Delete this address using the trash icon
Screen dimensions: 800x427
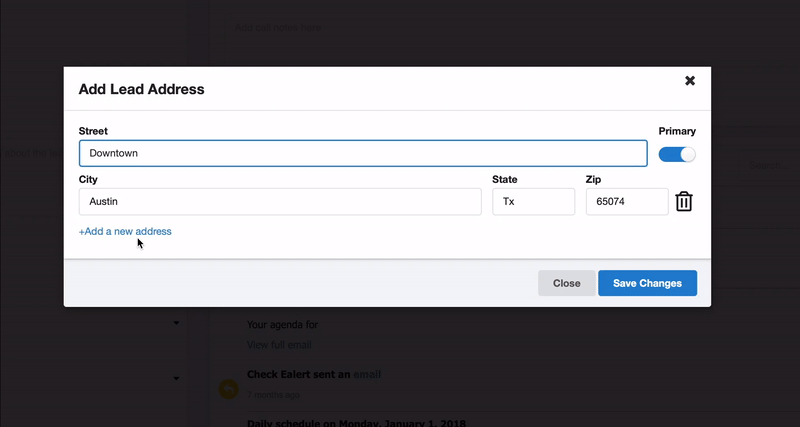click(684, 201)
